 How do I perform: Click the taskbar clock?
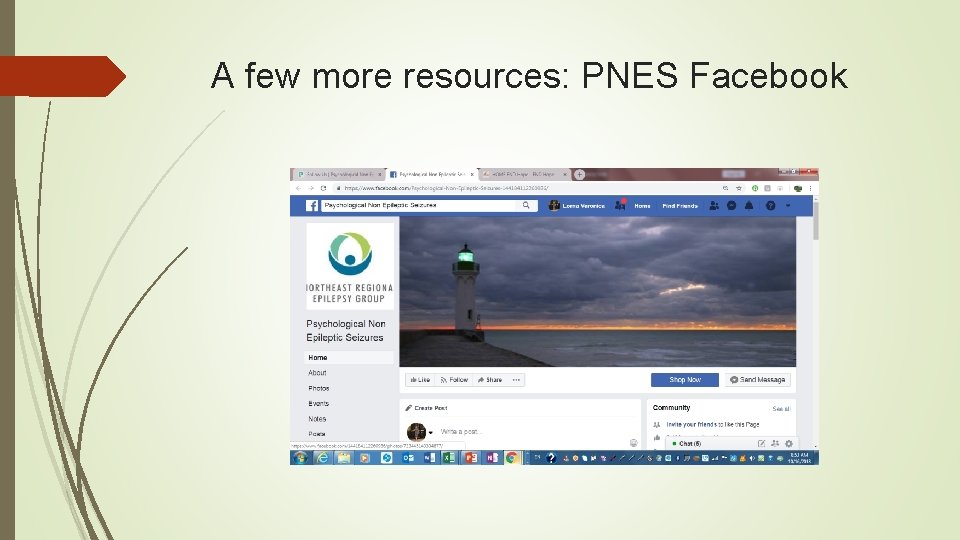[x=799, y=457]
